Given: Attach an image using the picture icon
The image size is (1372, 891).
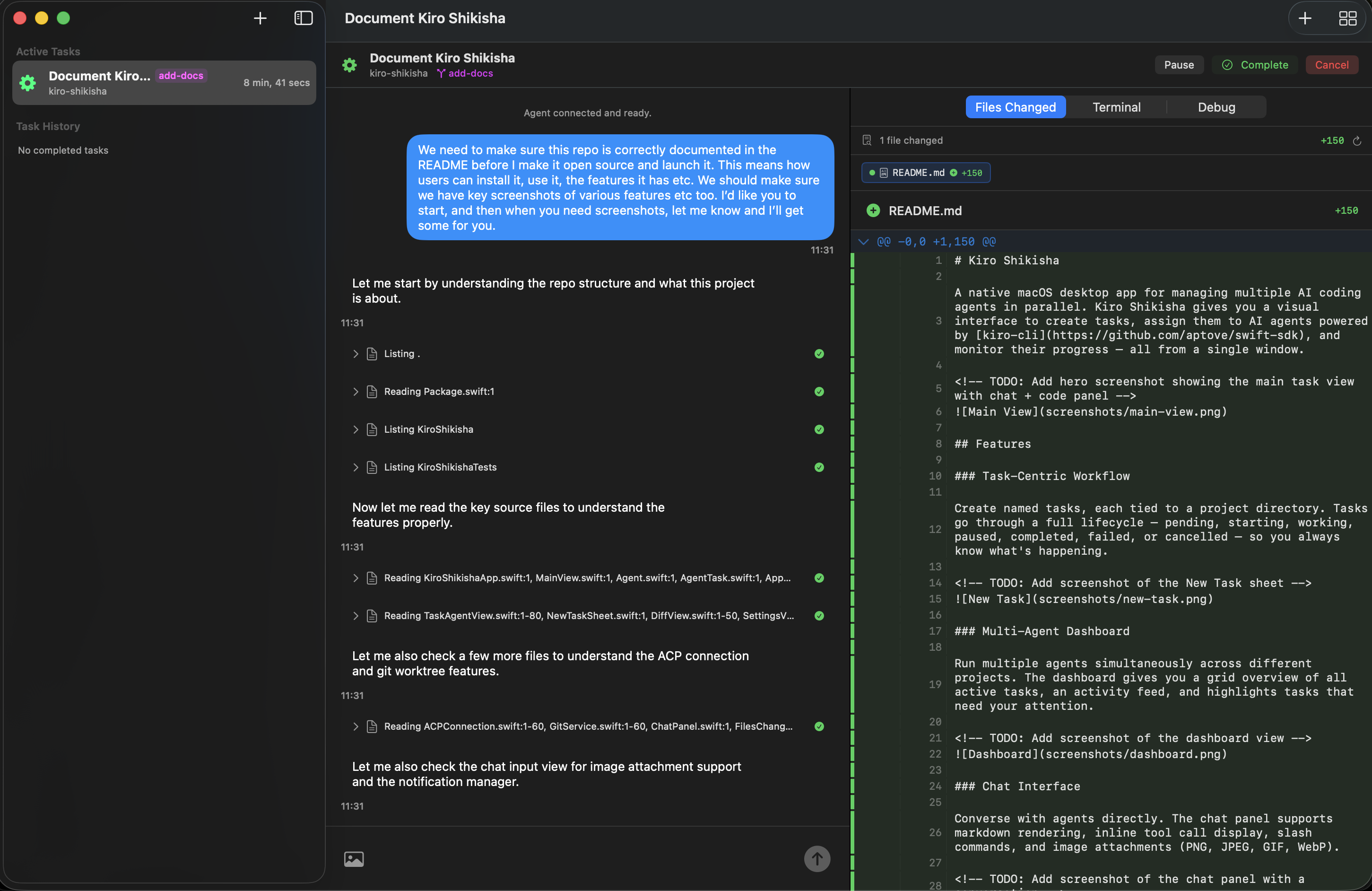Looking at the screenshot, I should pos(354,859).
